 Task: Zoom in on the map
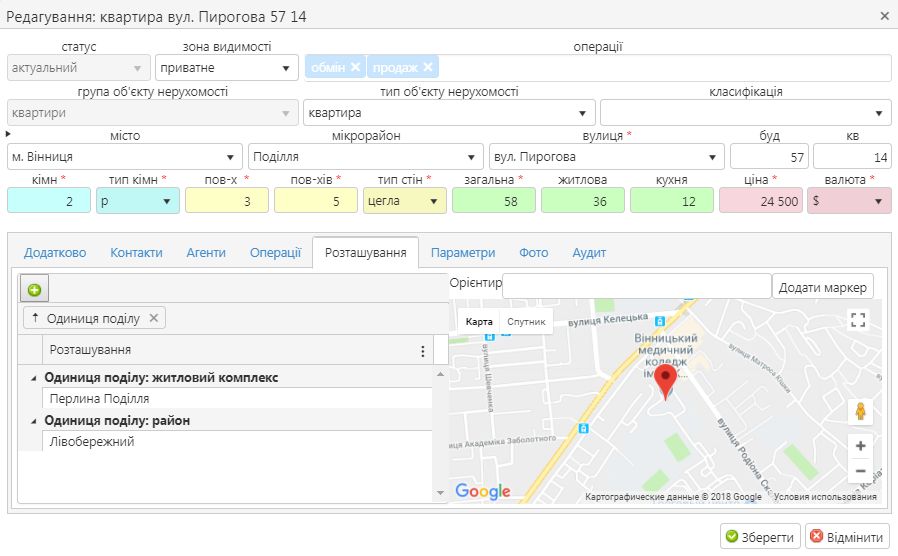(860, 445)
